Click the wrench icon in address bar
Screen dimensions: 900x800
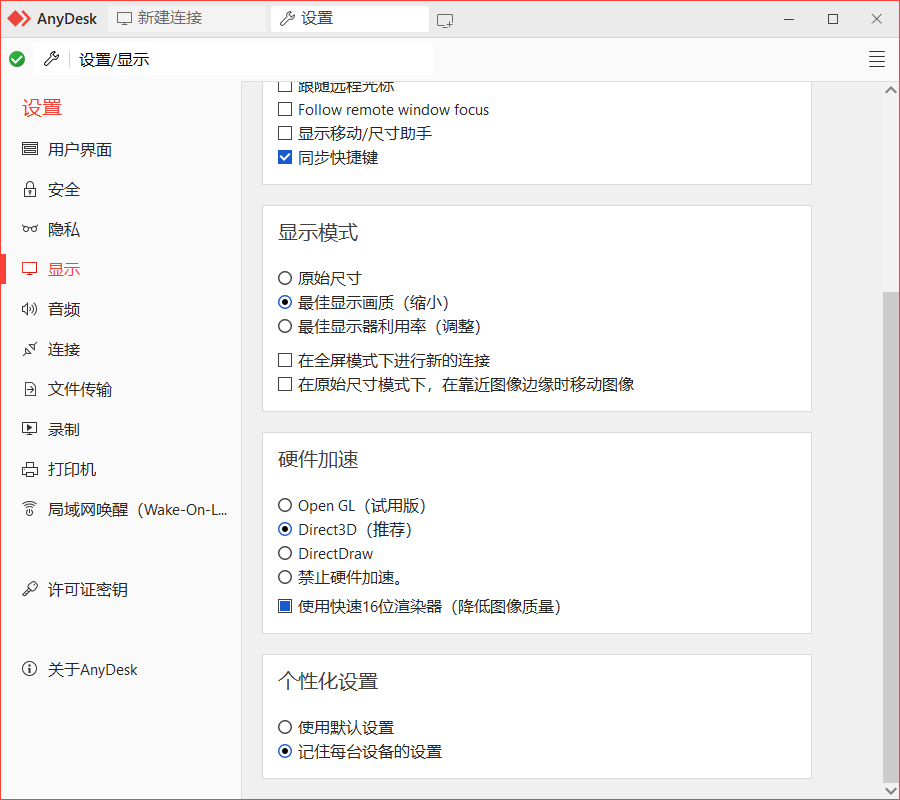[x=51, y=59]
